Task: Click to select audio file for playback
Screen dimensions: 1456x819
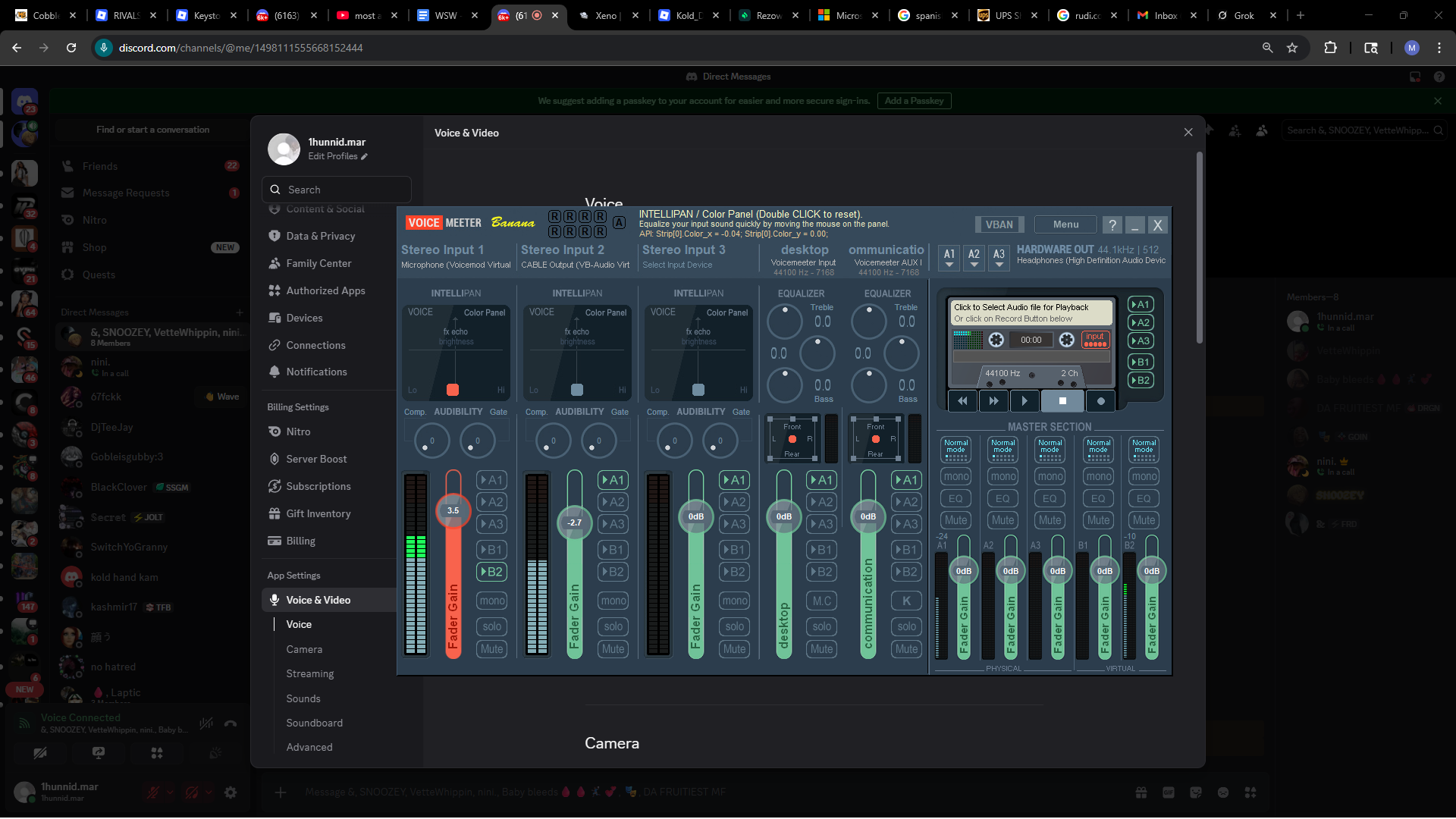Action: coord(1031,312)
